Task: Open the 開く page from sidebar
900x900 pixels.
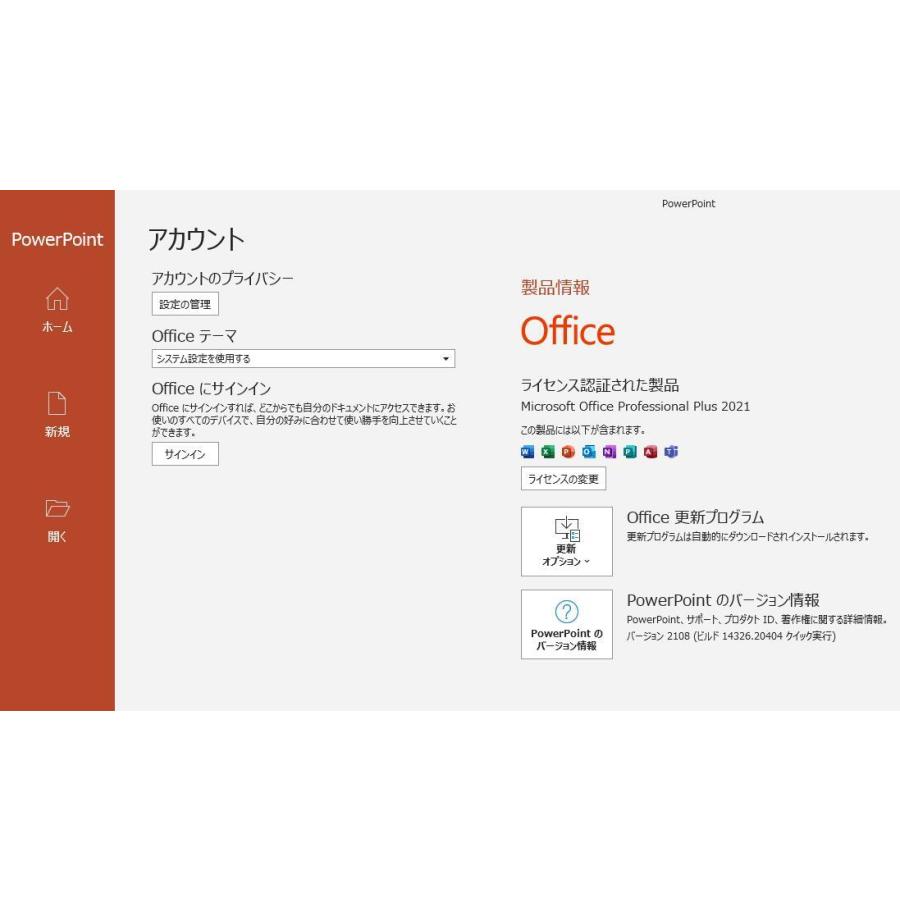Action: click(57, 520)
